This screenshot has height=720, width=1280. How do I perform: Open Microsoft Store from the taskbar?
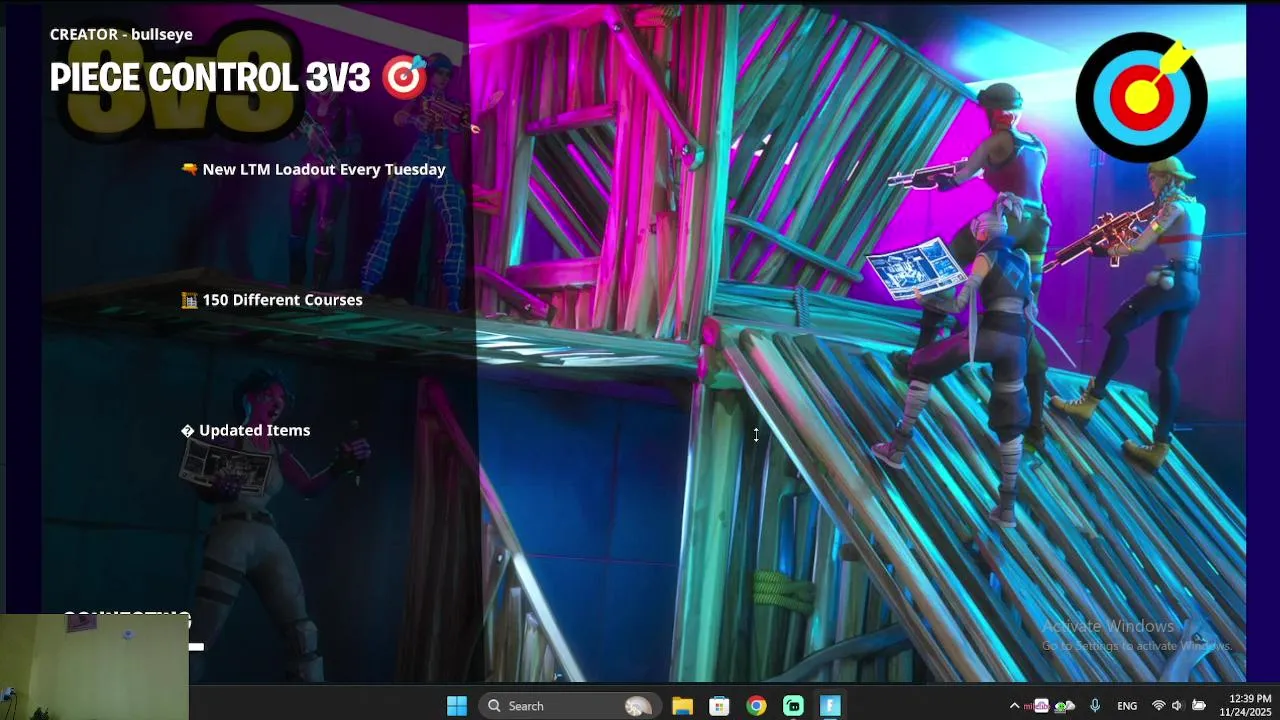(x=719, y=706)
